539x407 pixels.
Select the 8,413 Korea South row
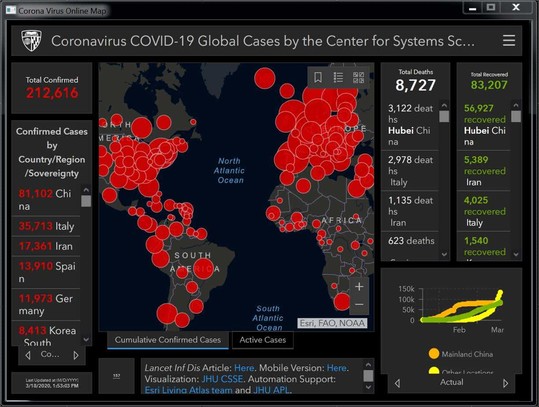coord(46,333)
